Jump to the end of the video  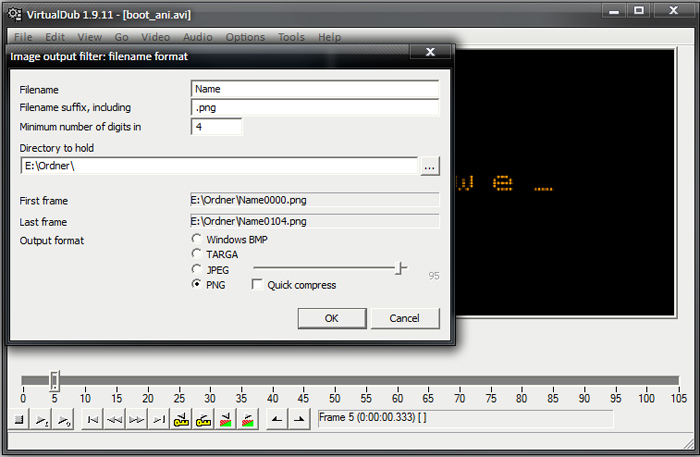[159, 420]
